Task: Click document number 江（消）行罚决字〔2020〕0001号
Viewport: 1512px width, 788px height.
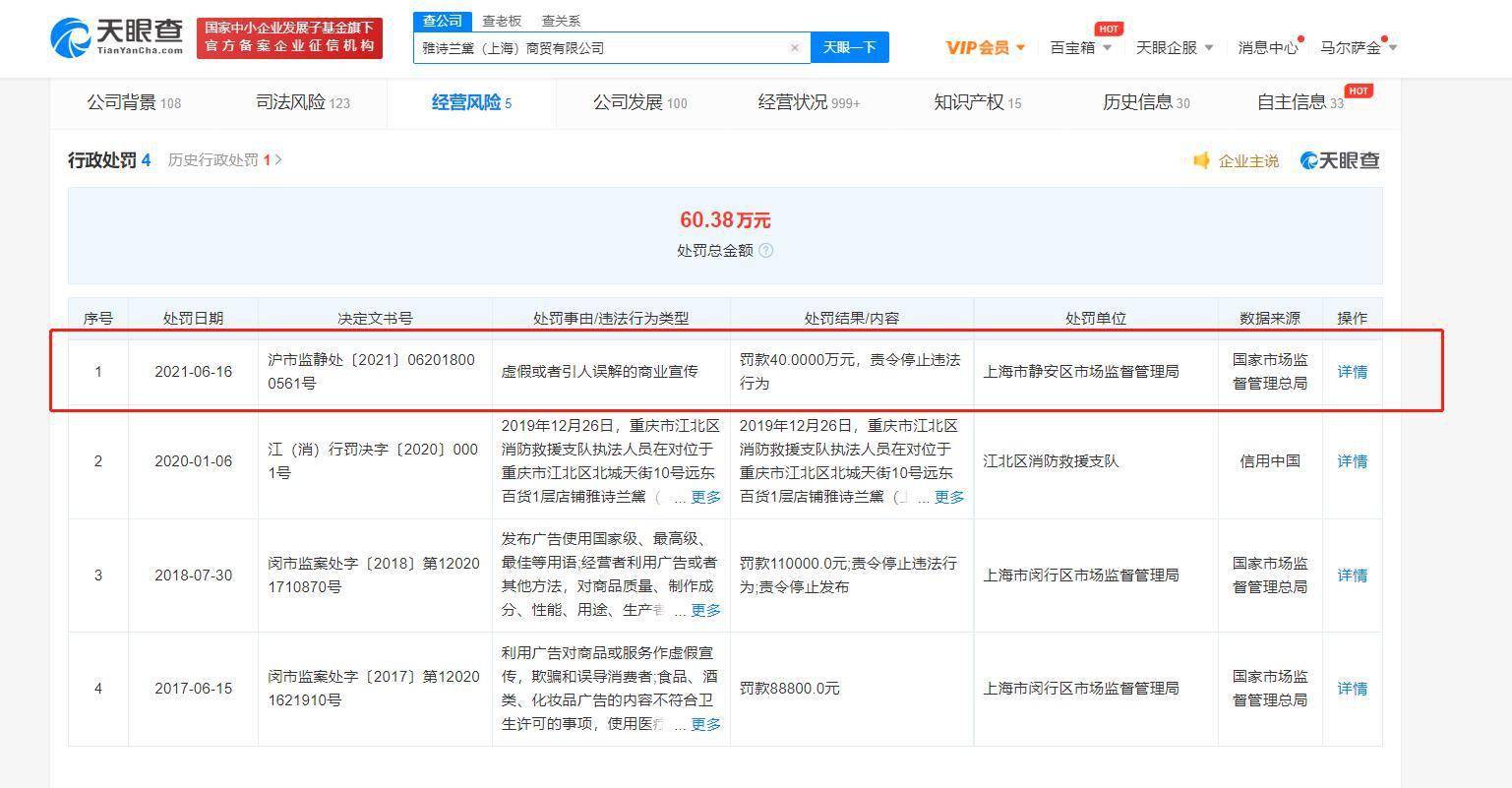Action: click(373, 461)
